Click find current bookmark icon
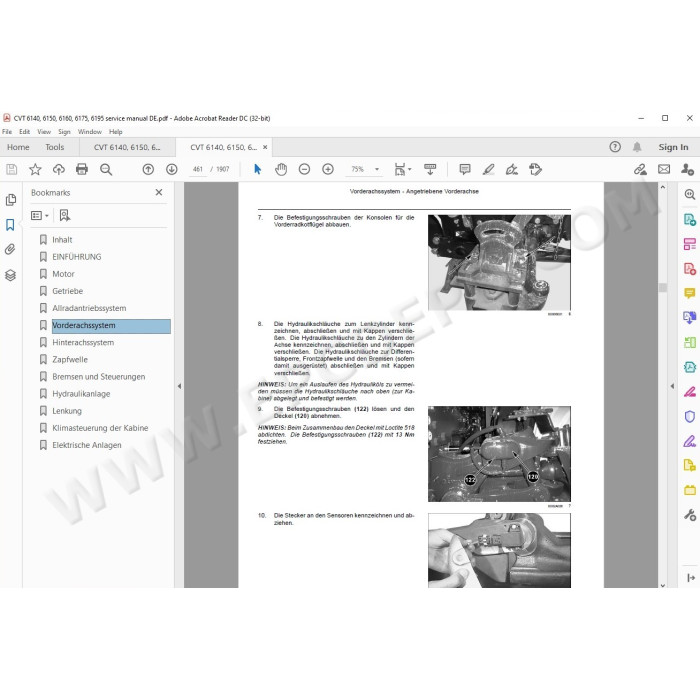 click(x=65, y=216)
